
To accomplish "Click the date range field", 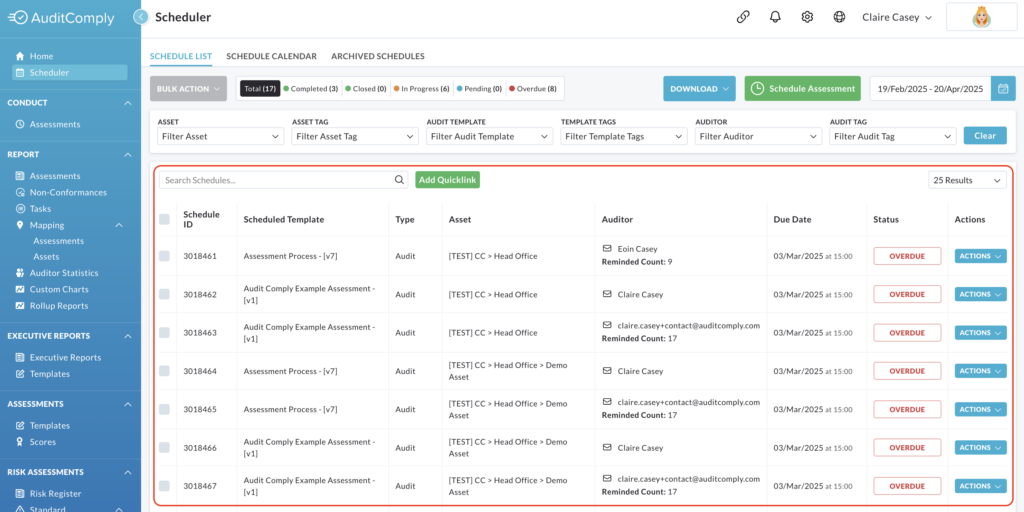I will (x=931, y=89).
